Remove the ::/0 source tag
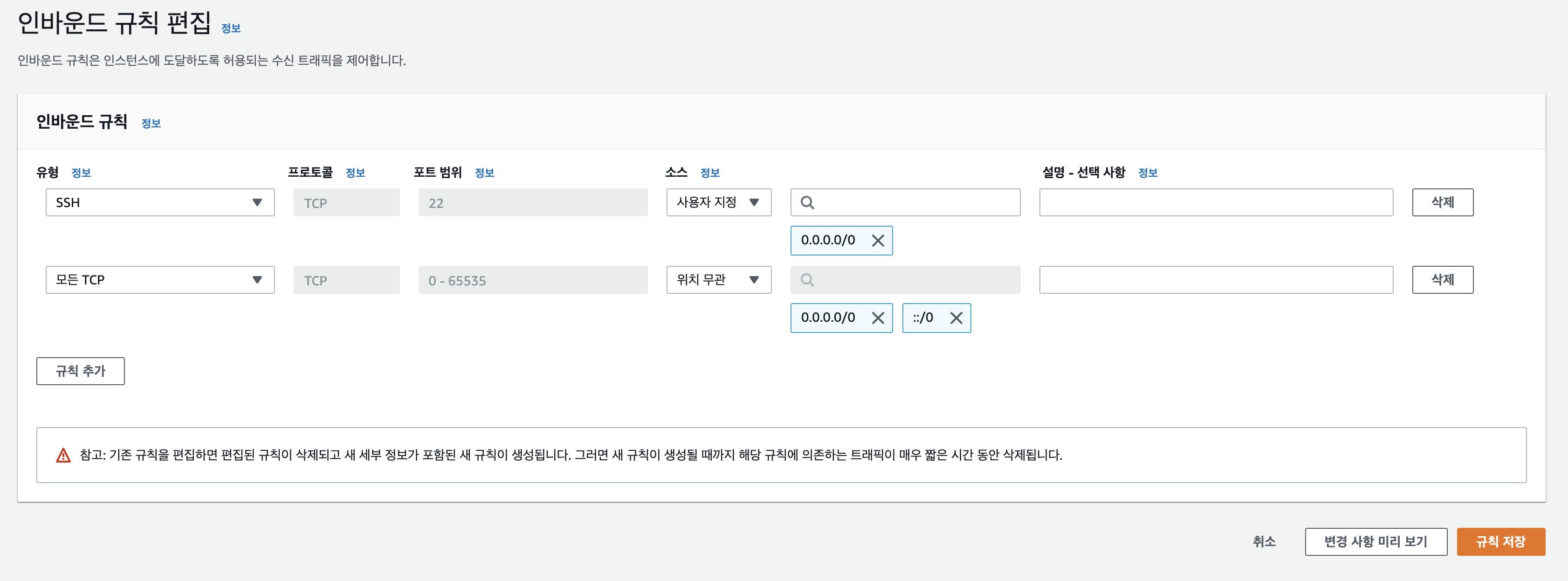Screen dimensions: 1568x581 (x=956, y=318)
